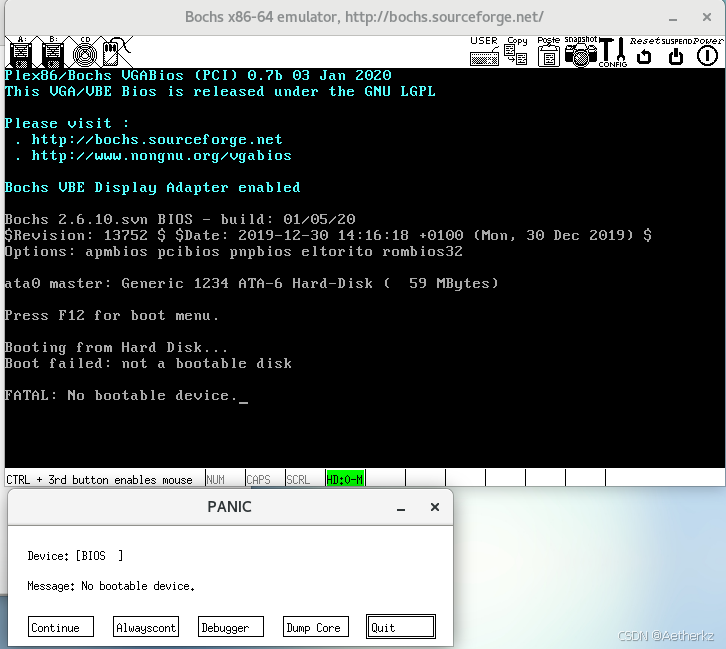Click the Paste clipboard icon
This screenshot has width=726, height=649.
(x=549, y=51)
